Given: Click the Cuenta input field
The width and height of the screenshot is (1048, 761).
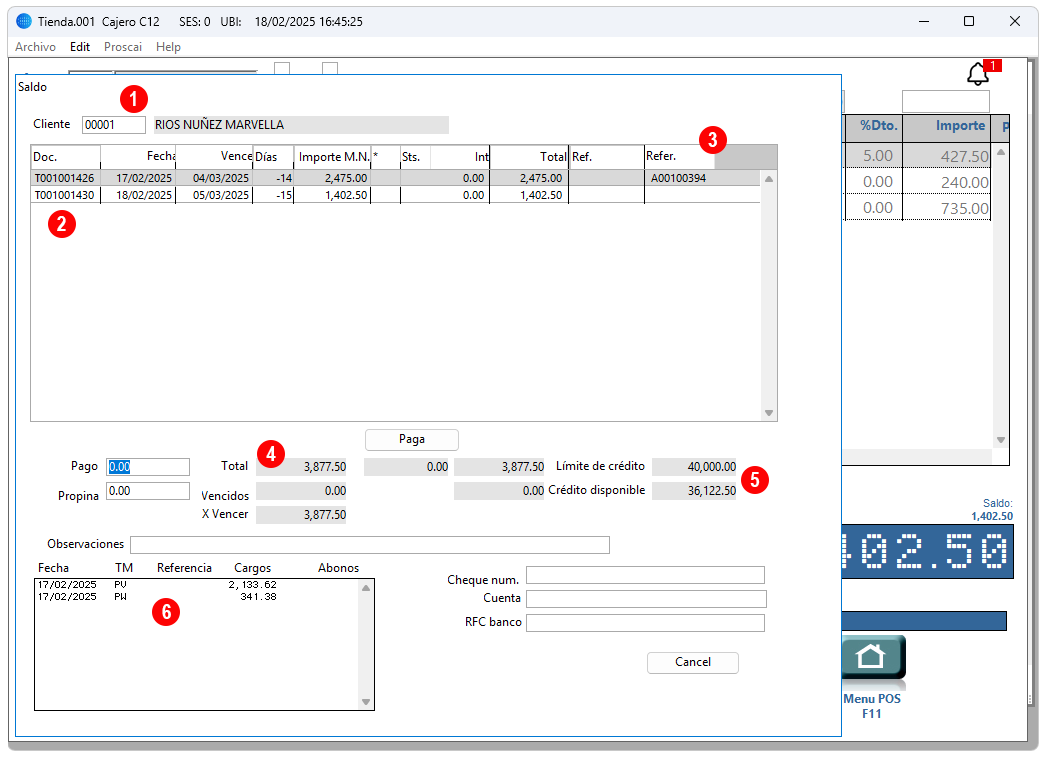Looking at the screenshot, I should tap(645, 599).
